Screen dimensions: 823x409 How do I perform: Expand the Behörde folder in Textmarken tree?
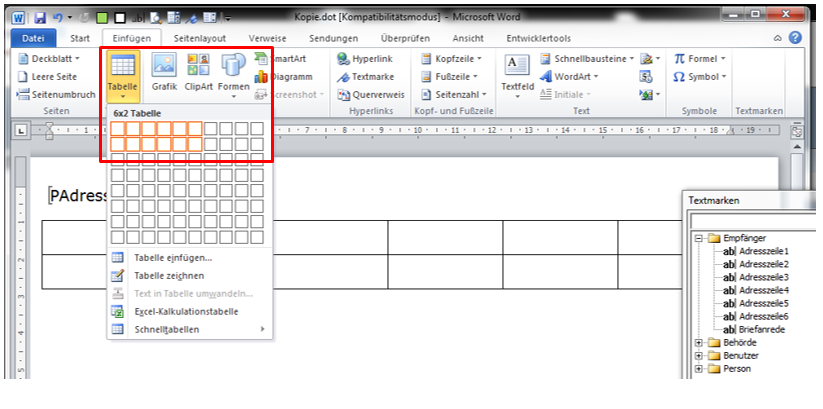[x=698, y=343]
